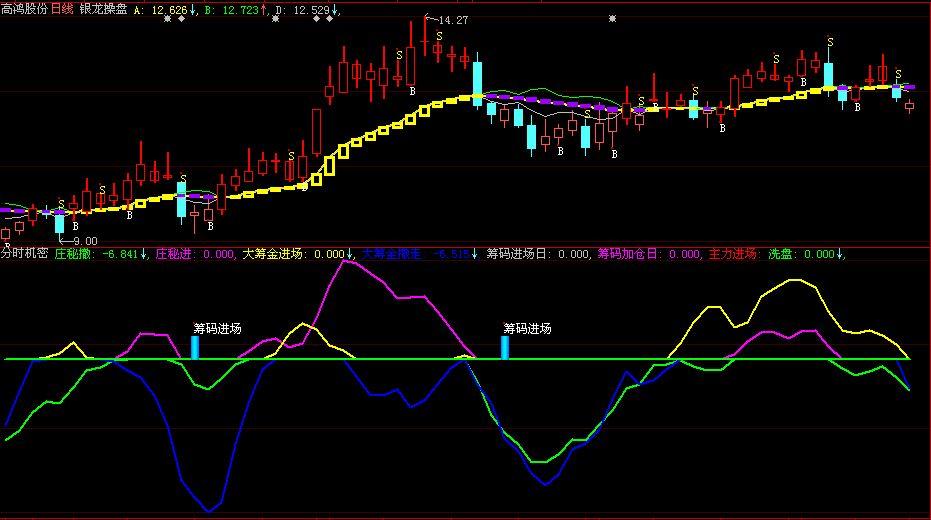The image size is (931, 520).
Task: Click the red 主力进场 indicator label
Action: [x=733, y=254]
